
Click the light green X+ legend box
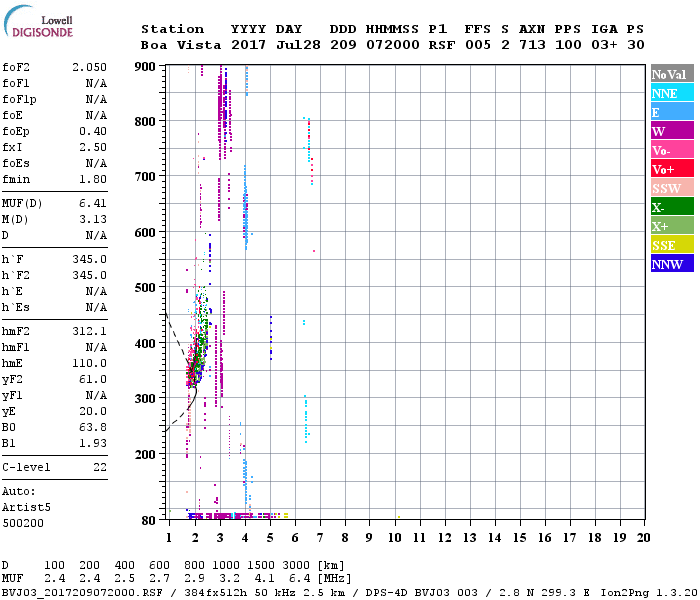(670, 226)
